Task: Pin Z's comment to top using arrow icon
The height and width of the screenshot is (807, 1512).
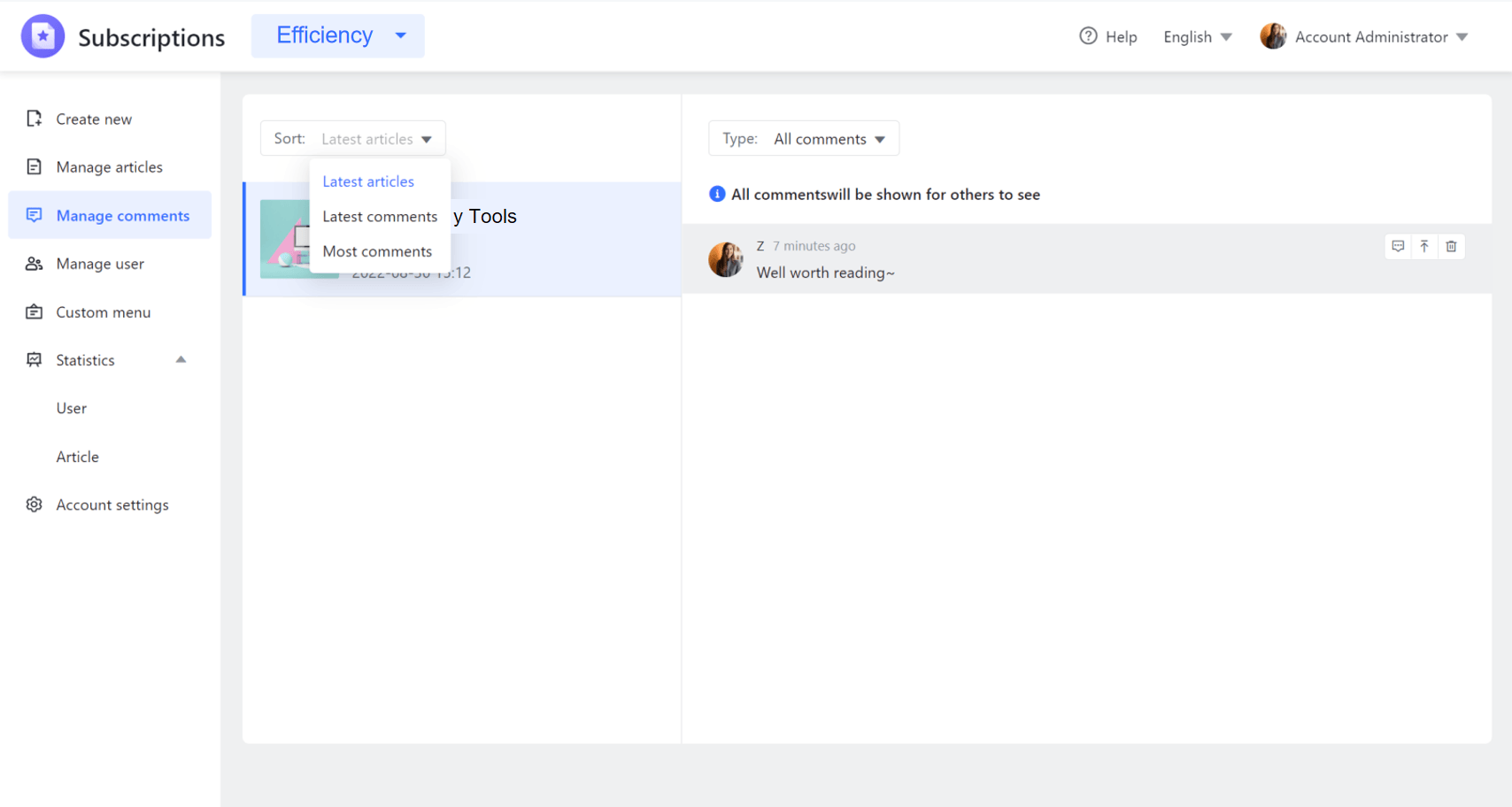Action: click(1424, 246)
